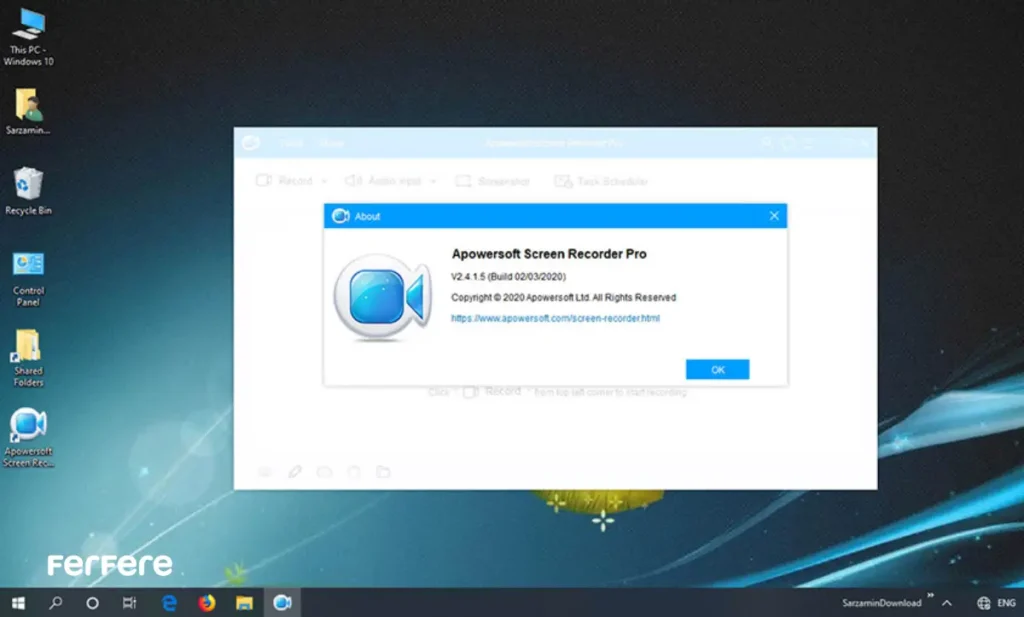Show hidden system tray icons
The image size is (1024, 617).
click(946, 603)
